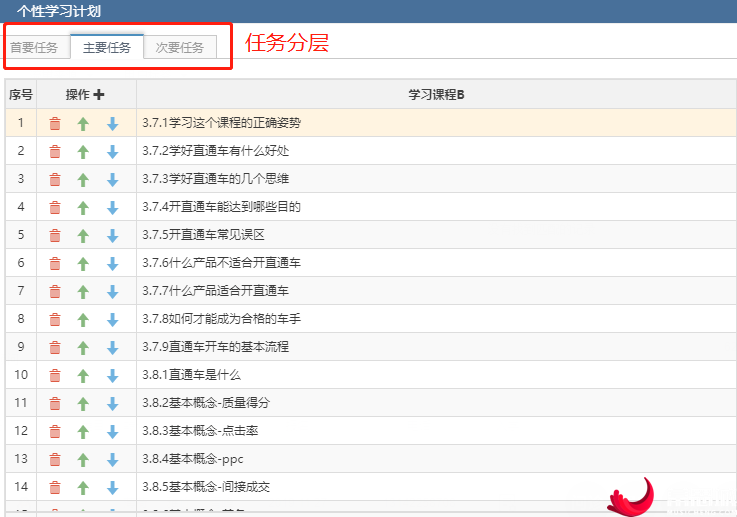The width and height of the screenshot is (737, 517).
Task: Move row 12 down
Action: tap(112, 431)
